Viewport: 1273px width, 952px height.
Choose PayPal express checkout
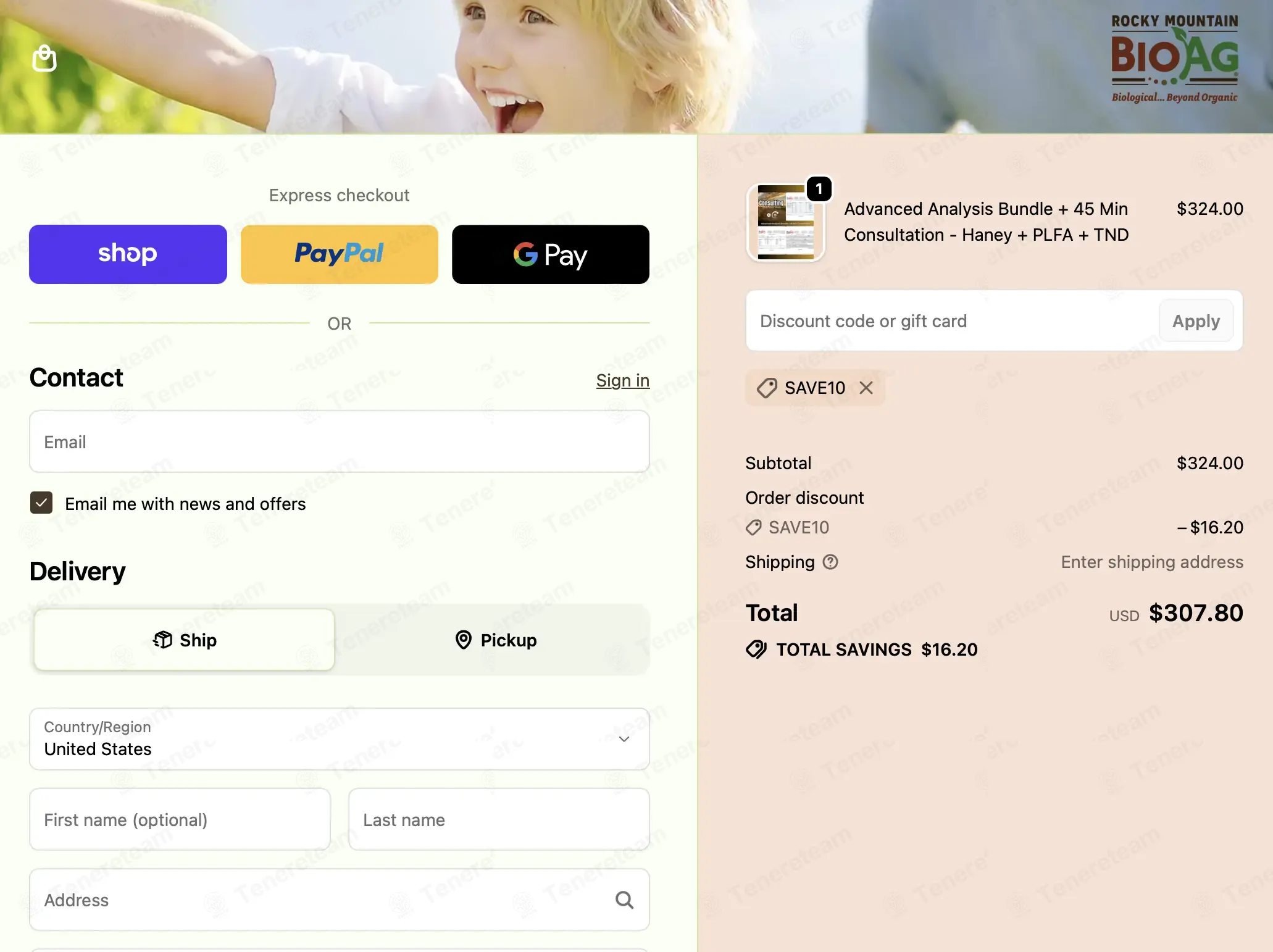340,254
